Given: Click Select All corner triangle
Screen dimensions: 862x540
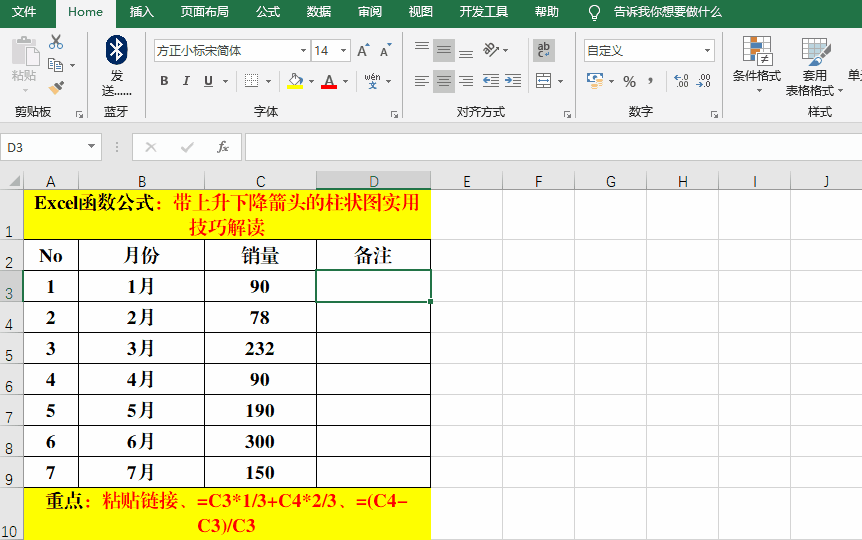Looking at the screenshot, I should click(14, 180).
